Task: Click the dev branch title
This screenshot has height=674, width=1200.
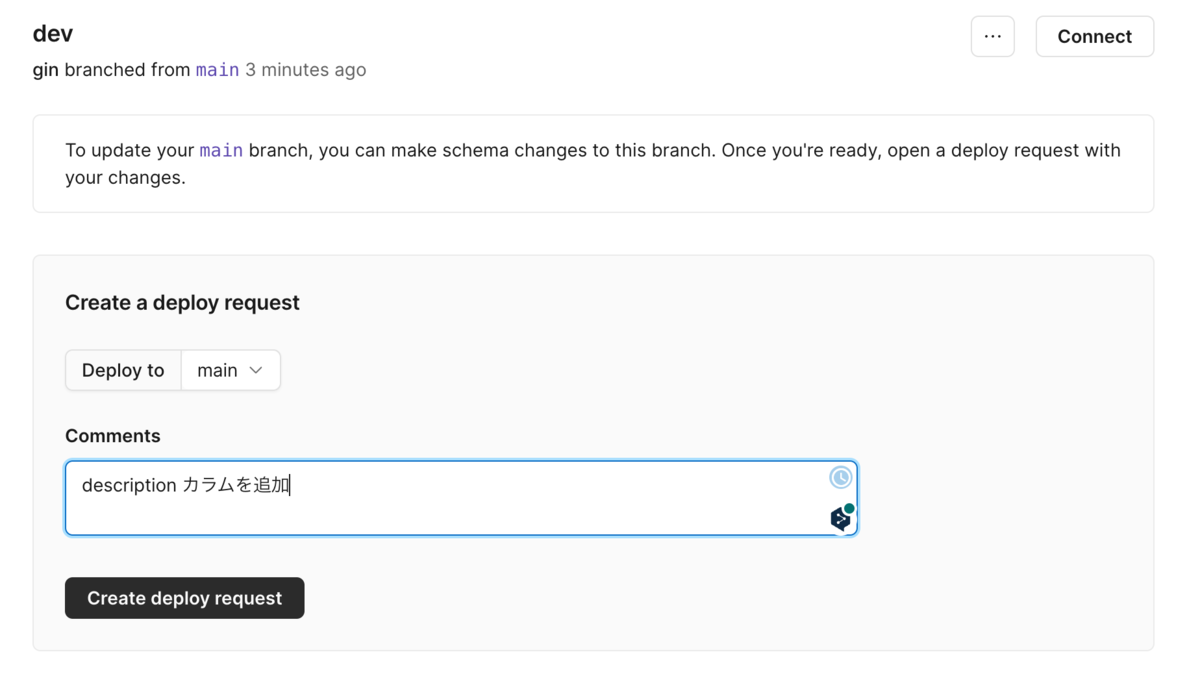Action: 53,33
